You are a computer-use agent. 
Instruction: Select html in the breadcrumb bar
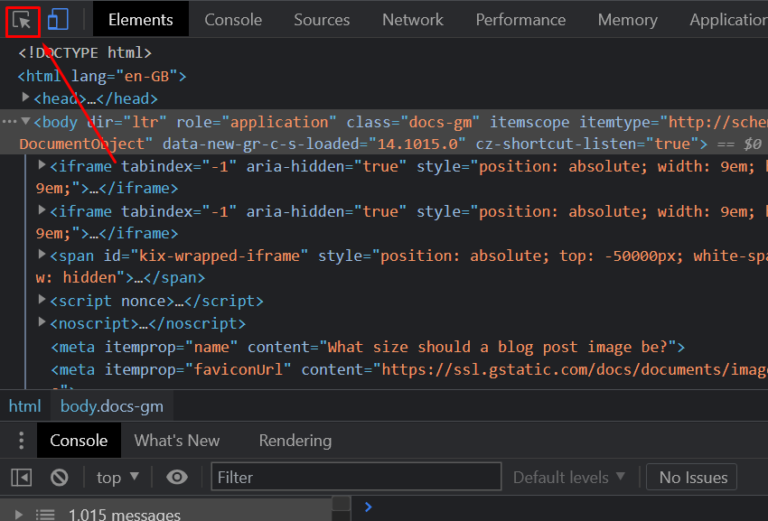coord(25,406)
